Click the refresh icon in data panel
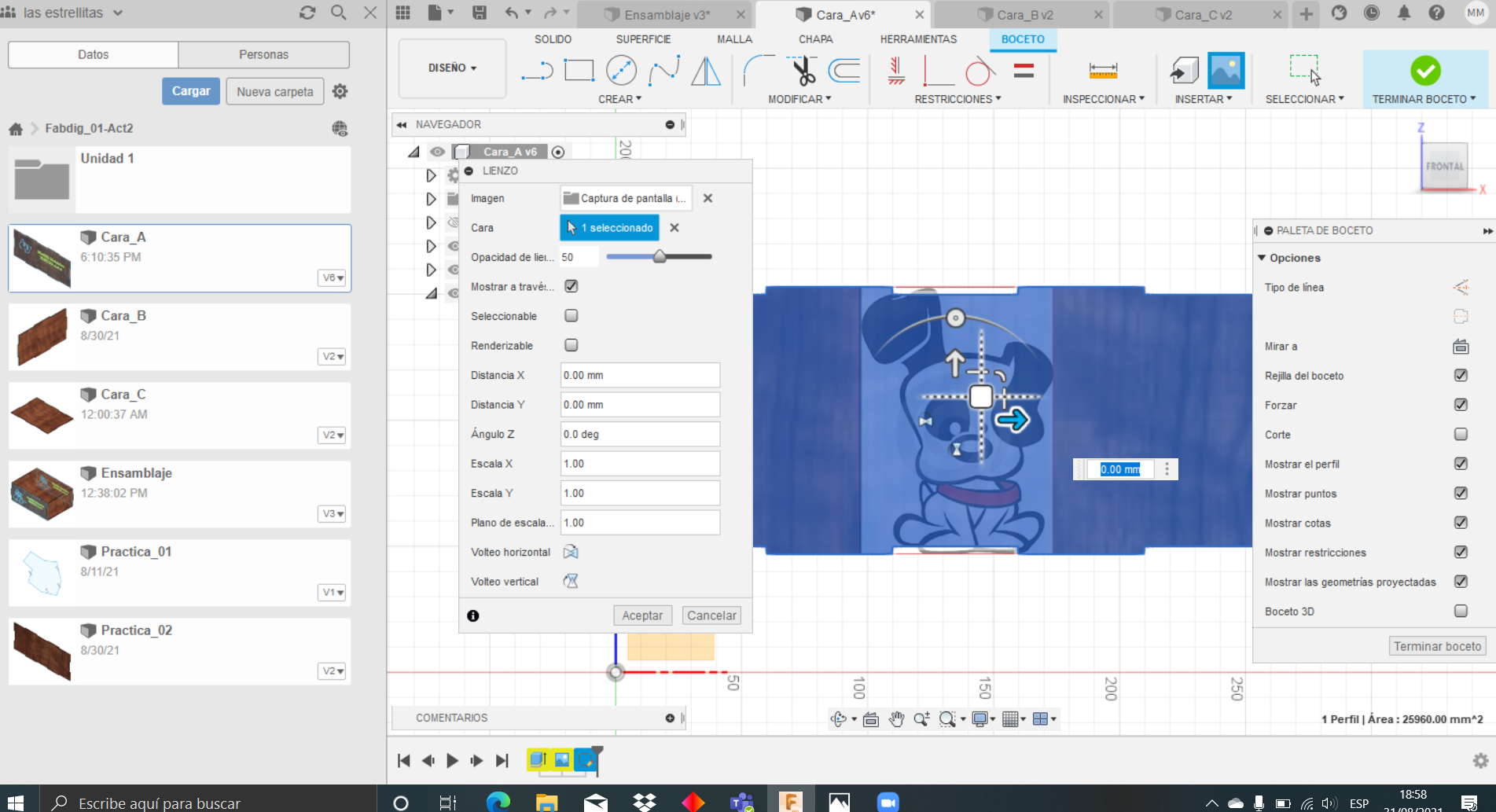The width and height of the screenshot is (1496, 812). (307, 13)
